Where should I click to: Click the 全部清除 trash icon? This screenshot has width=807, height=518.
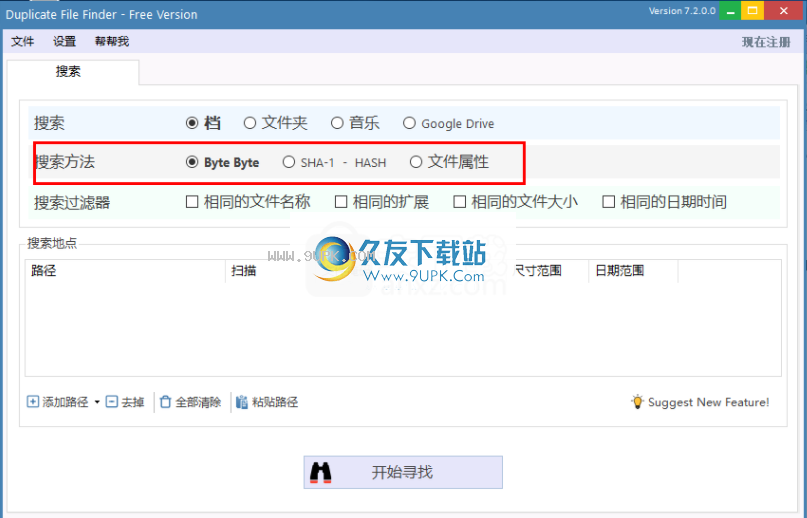tap(165, 402)
